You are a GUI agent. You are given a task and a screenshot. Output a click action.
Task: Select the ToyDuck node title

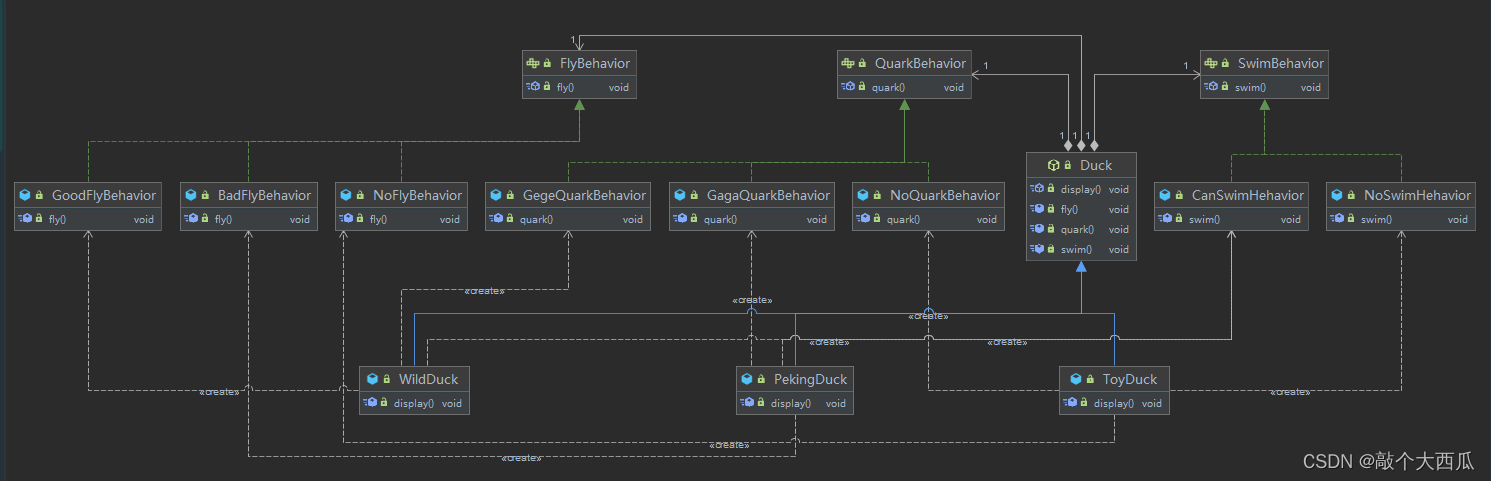[1130, 379]
